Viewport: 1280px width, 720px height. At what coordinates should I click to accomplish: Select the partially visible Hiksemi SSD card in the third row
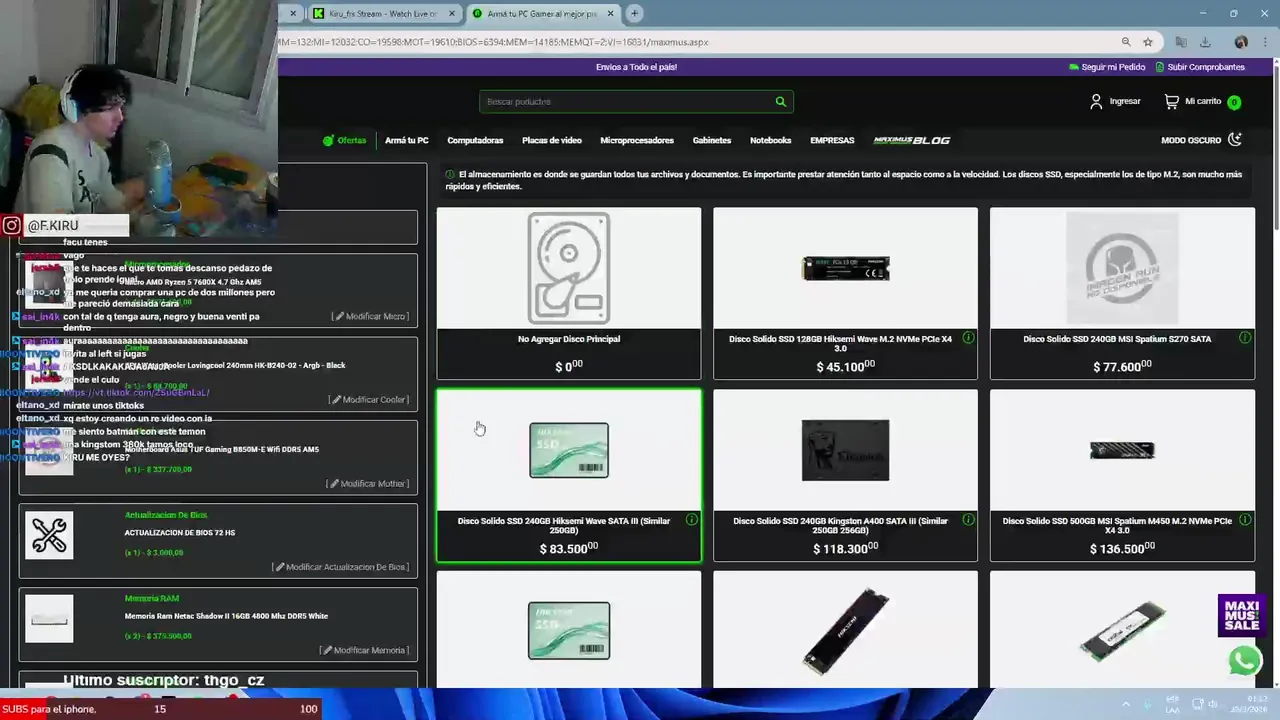click(569, 630)
